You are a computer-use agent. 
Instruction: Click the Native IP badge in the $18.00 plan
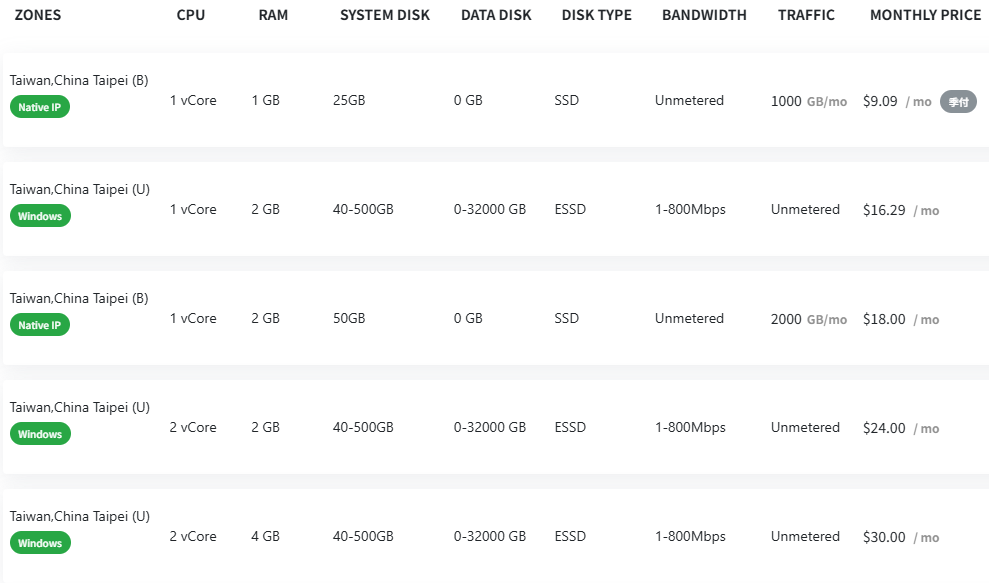[40, 325]
